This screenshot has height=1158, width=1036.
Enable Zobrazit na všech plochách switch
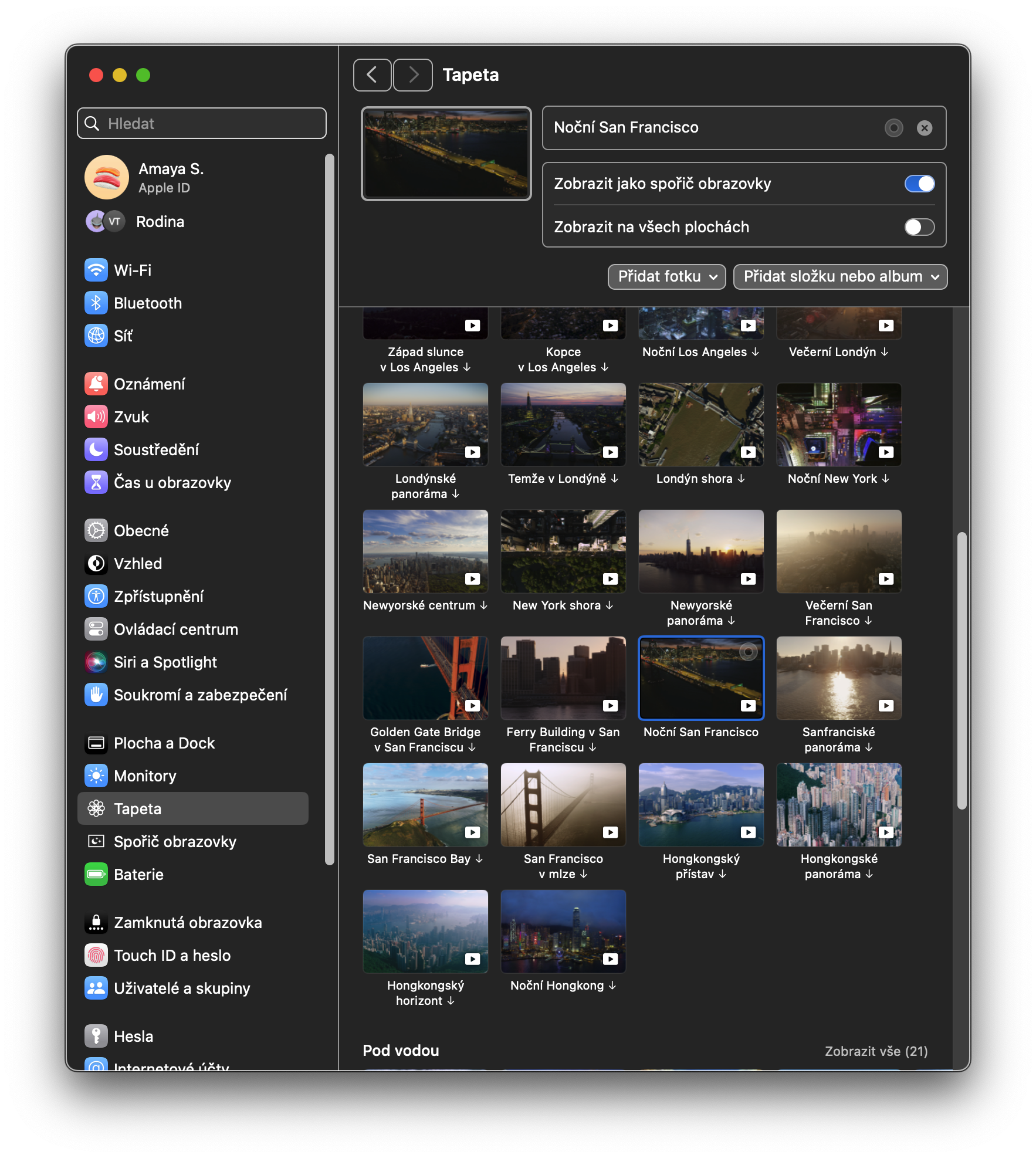pyautogui.click(x=919, y=227)
